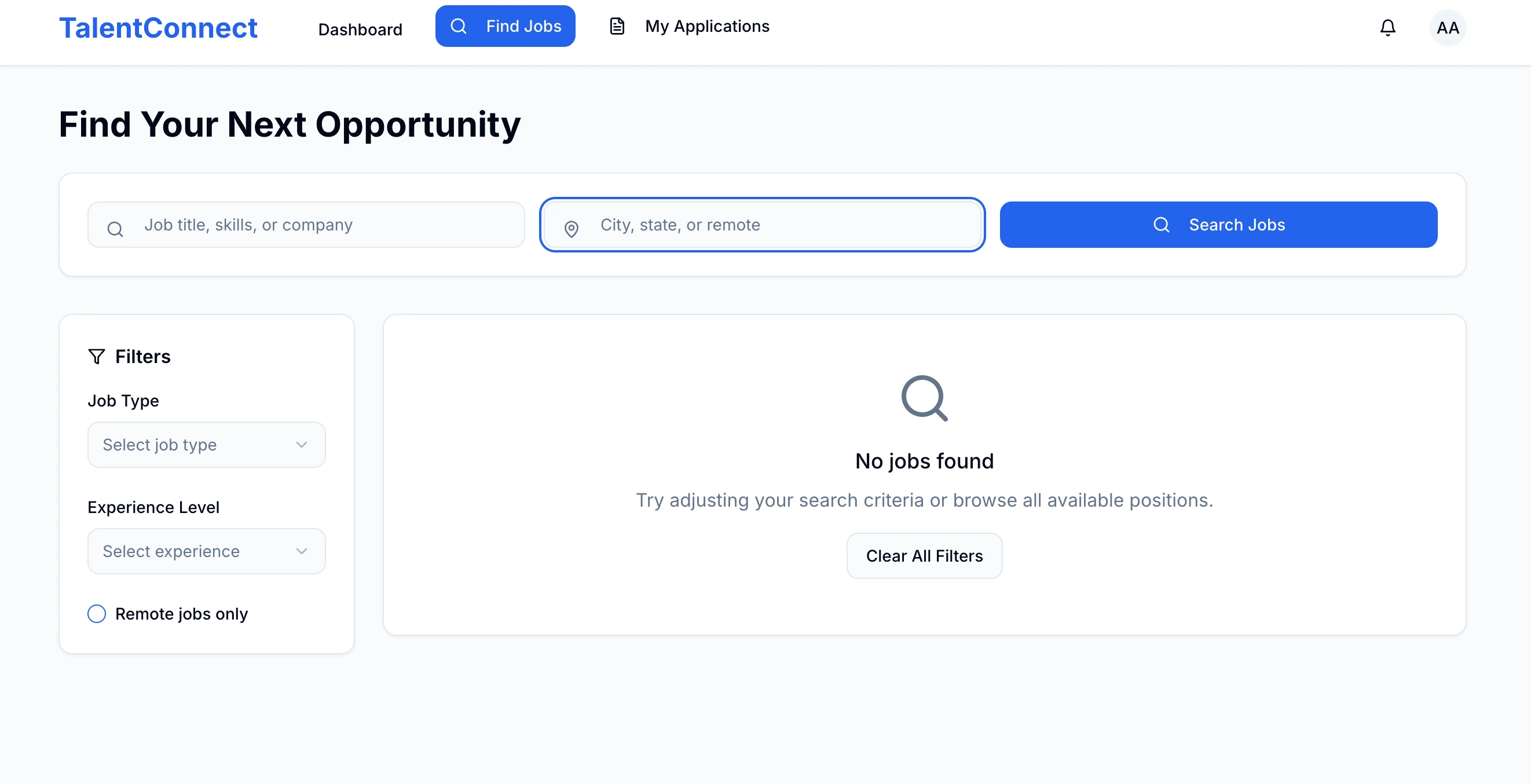Click the search icon in job title field
The width and height of the screenshot is (1531, 784).
[115, 229]
